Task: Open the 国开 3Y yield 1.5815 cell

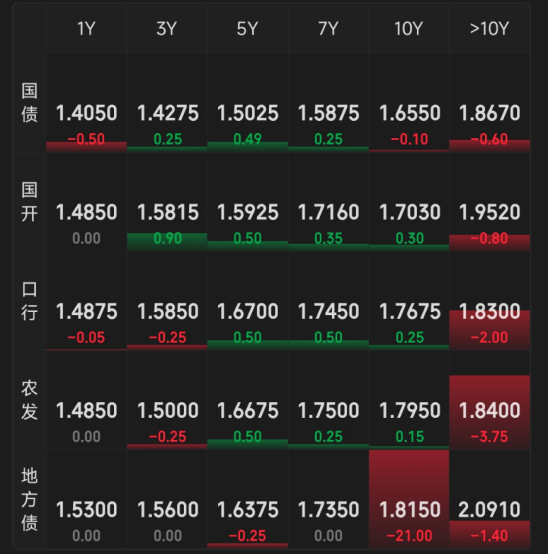Action: [x=167, y=202]
